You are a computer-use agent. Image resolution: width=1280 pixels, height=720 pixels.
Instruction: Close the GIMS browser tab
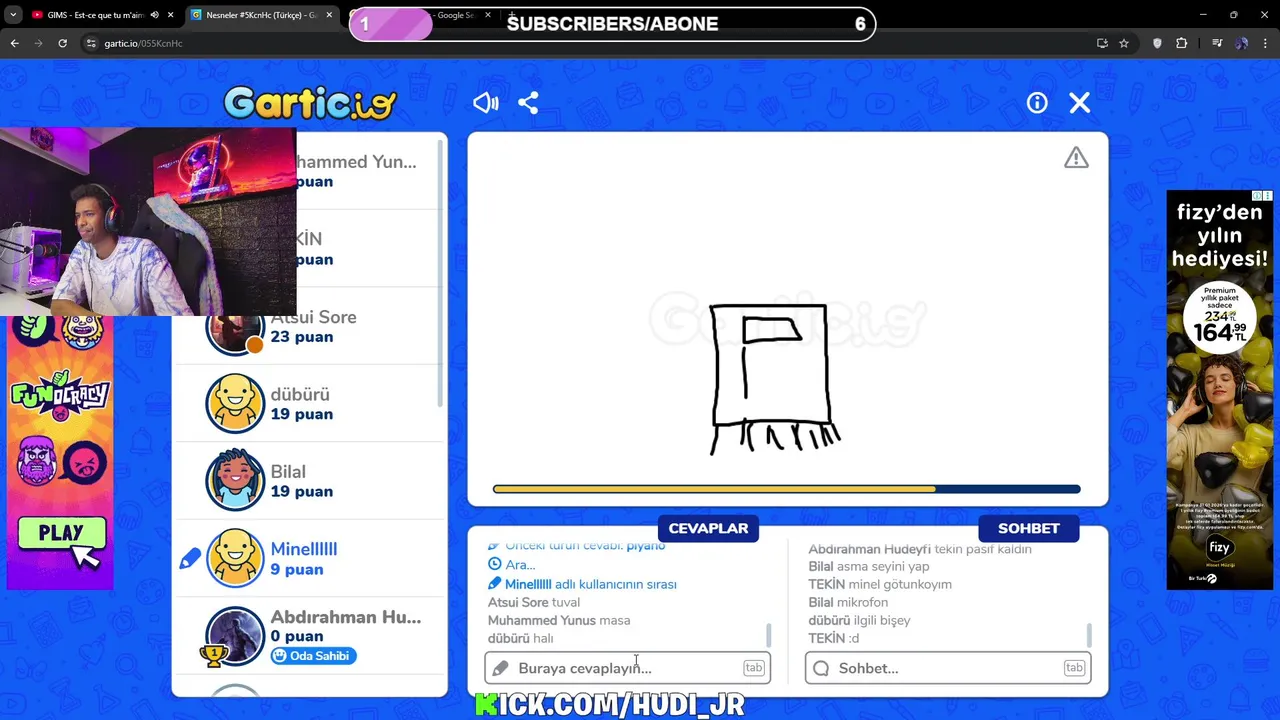point(170,15)
